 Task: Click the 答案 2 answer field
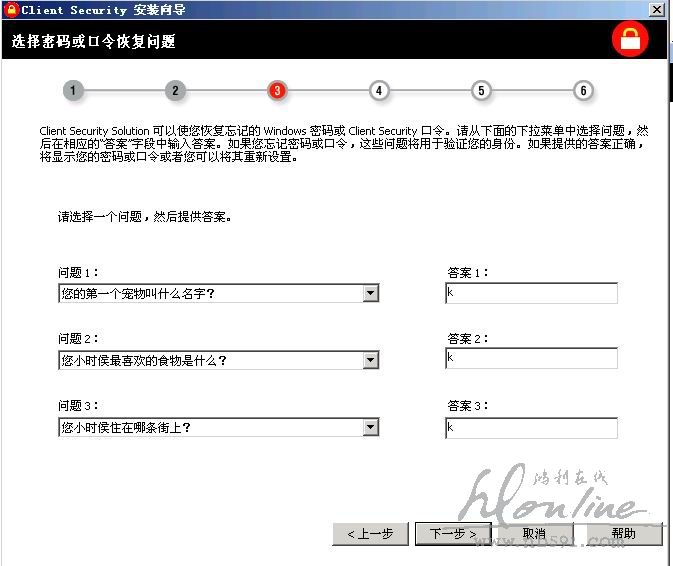coord(531,358)
